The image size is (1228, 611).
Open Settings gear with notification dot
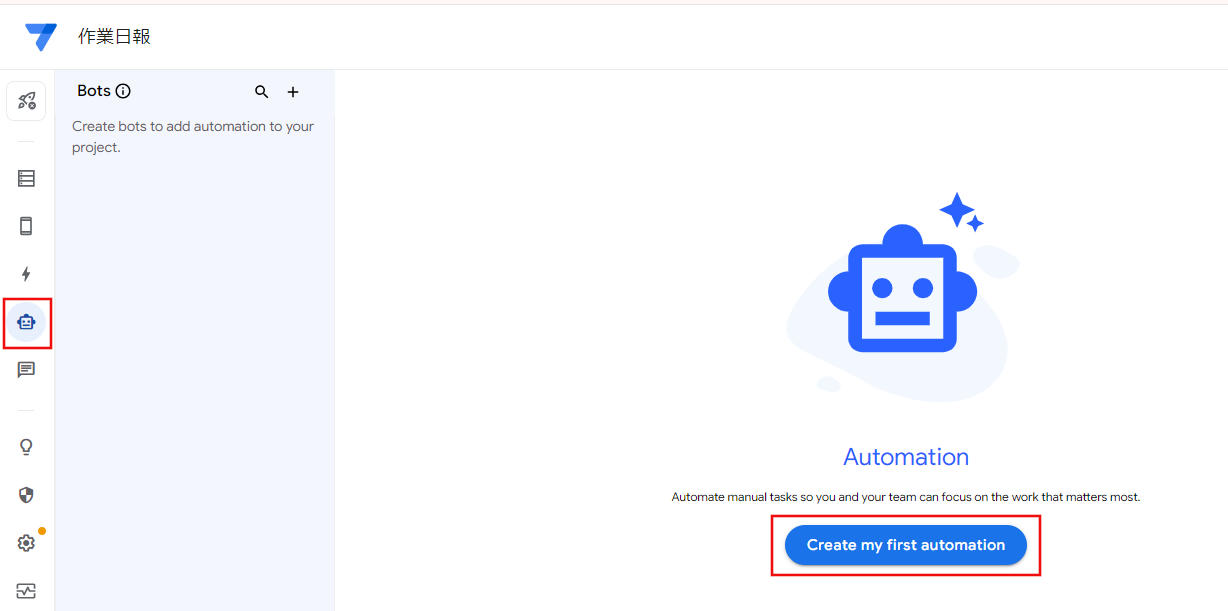point(26,542)
